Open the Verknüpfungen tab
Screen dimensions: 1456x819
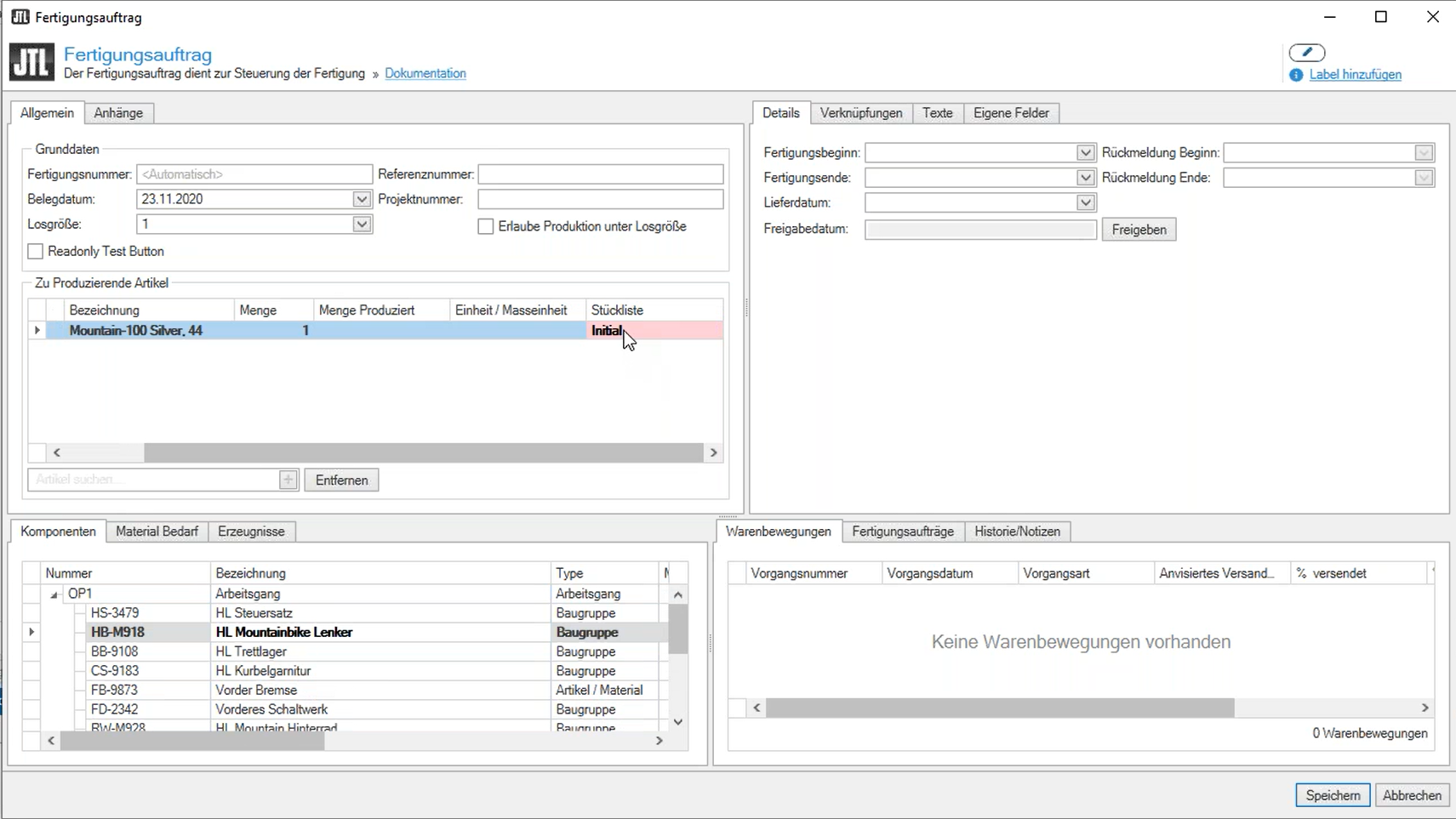point(861,113)
